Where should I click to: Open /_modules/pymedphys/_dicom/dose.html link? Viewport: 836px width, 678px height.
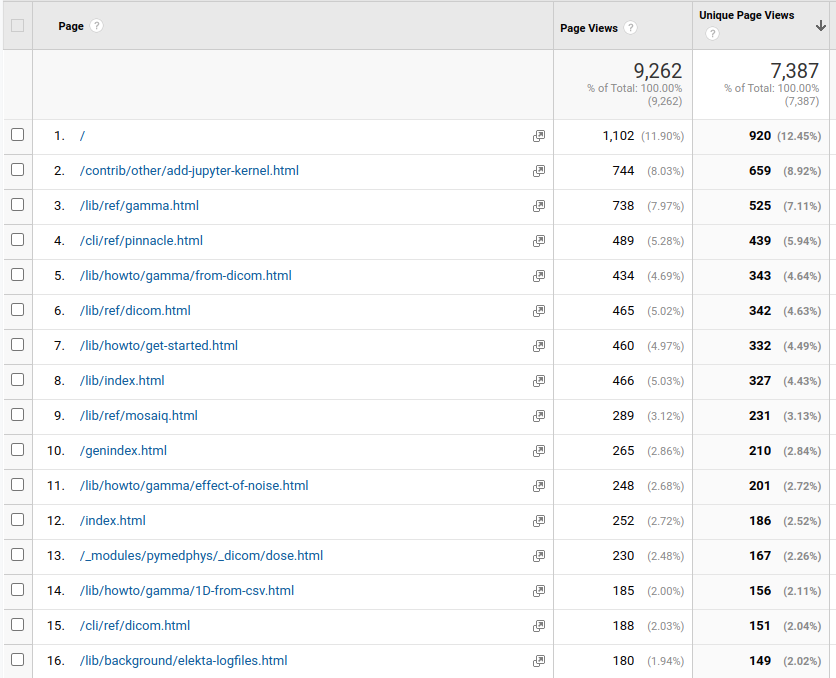[201, 556]
